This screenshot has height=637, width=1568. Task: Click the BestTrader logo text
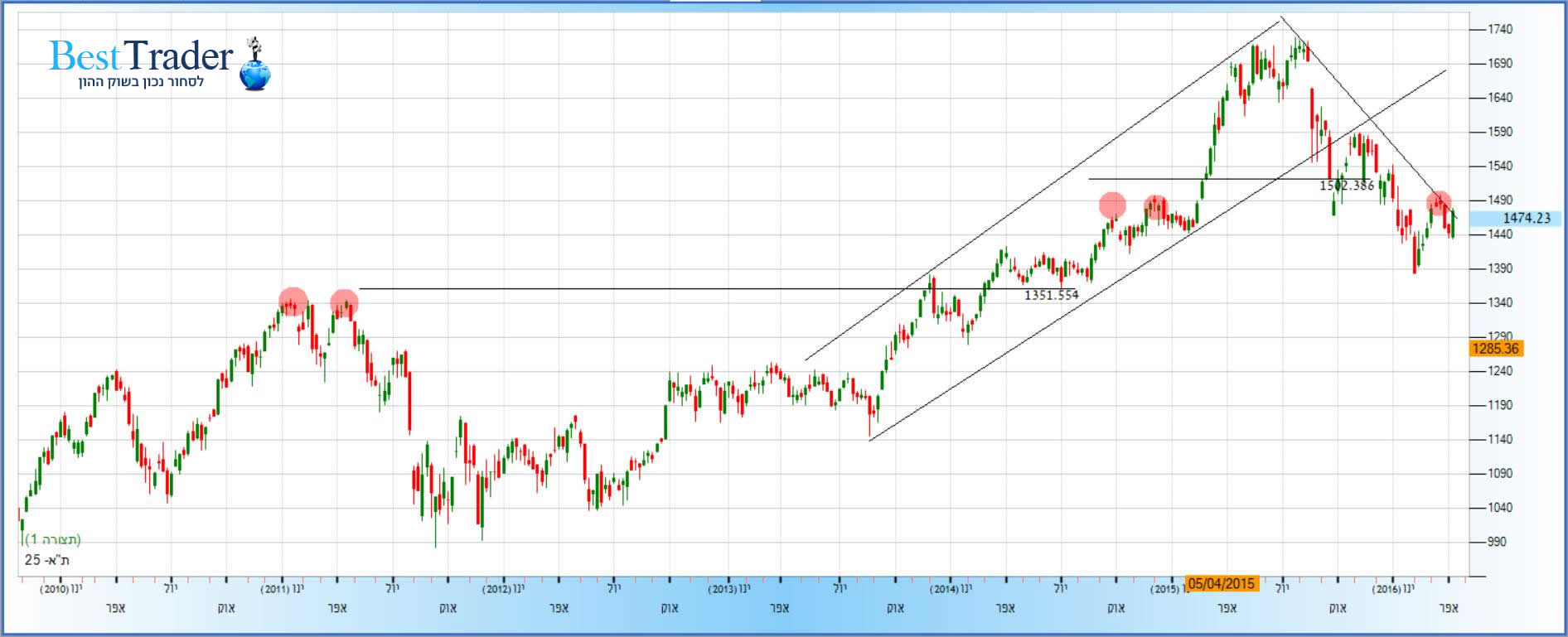pyautogui.click(x=141, y=56)
